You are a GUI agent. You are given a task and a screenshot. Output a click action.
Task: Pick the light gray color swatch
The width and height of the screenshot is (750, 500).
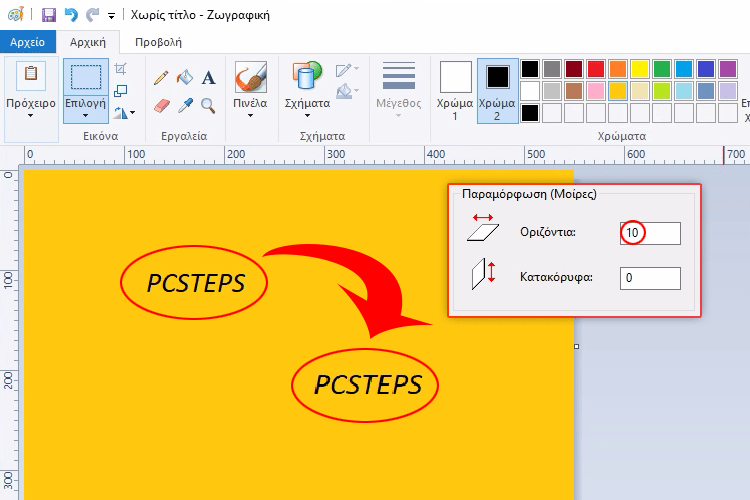551,91
